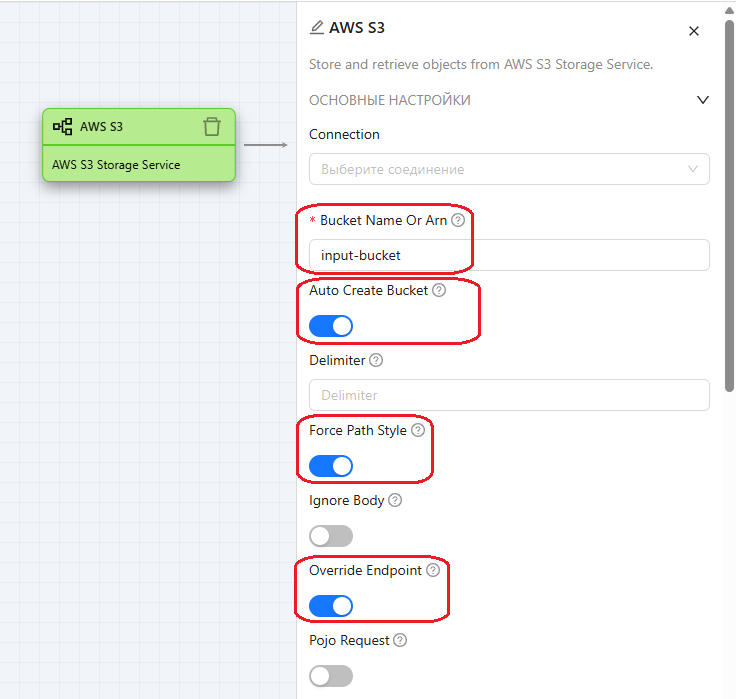
Task: Turn off Force Path Style switch
Action: (x=331, y=466)
